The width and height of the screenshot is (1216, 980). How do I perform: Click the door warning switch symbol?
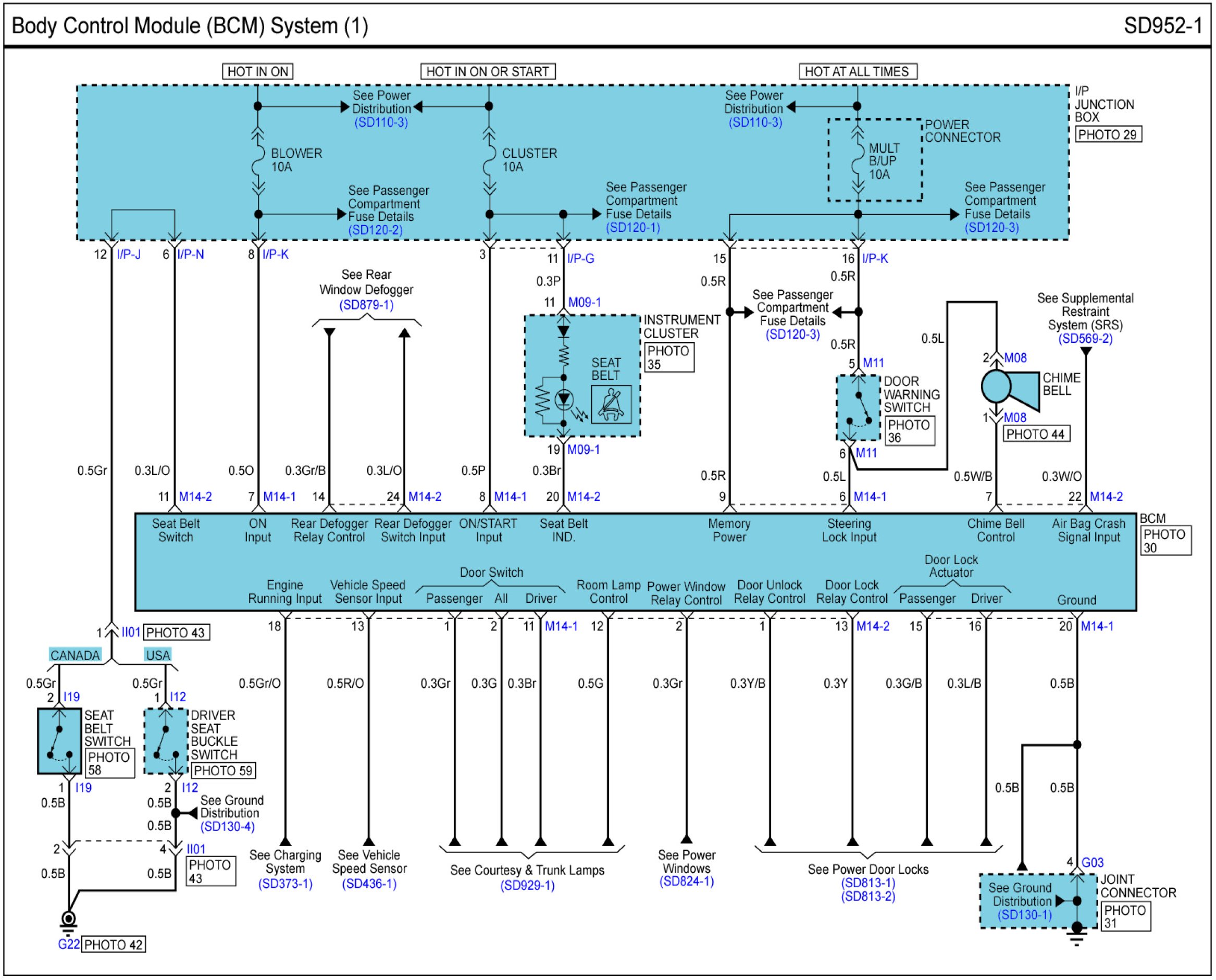858,407
